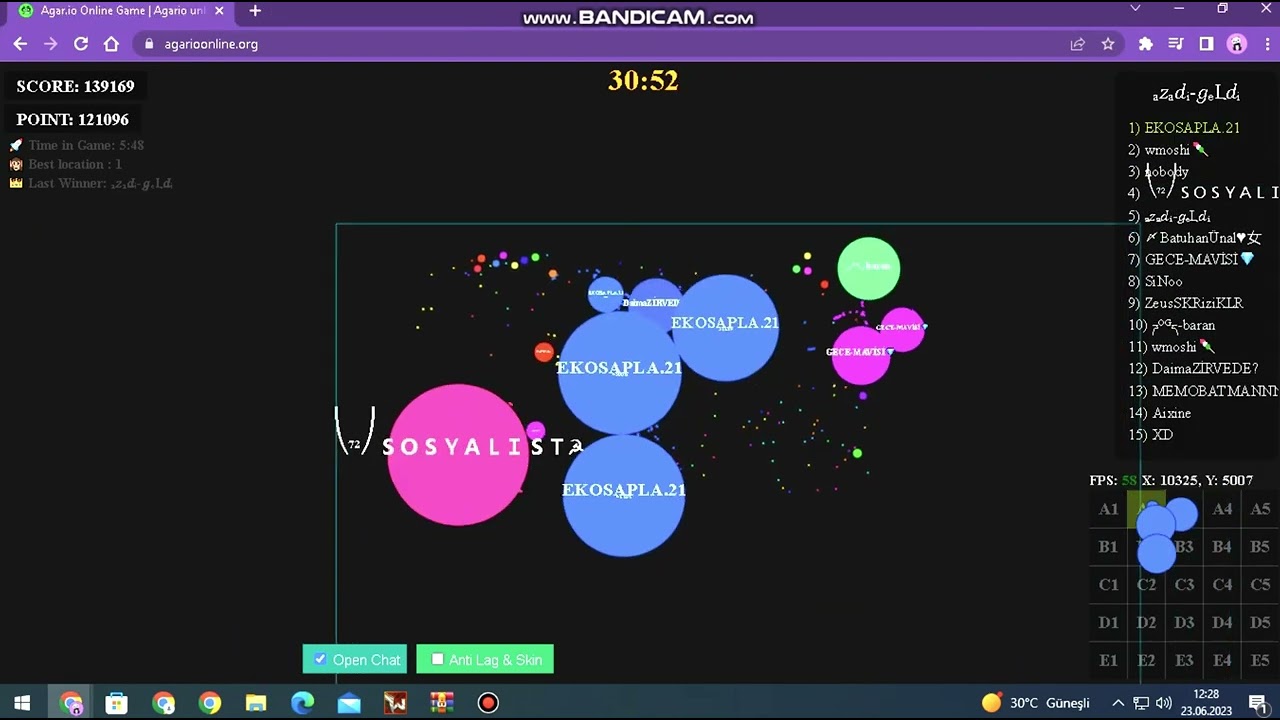Viewport: 1280px width, 720px height.
Task: Open the volume control in system tray
Action: pos(1162,703)
